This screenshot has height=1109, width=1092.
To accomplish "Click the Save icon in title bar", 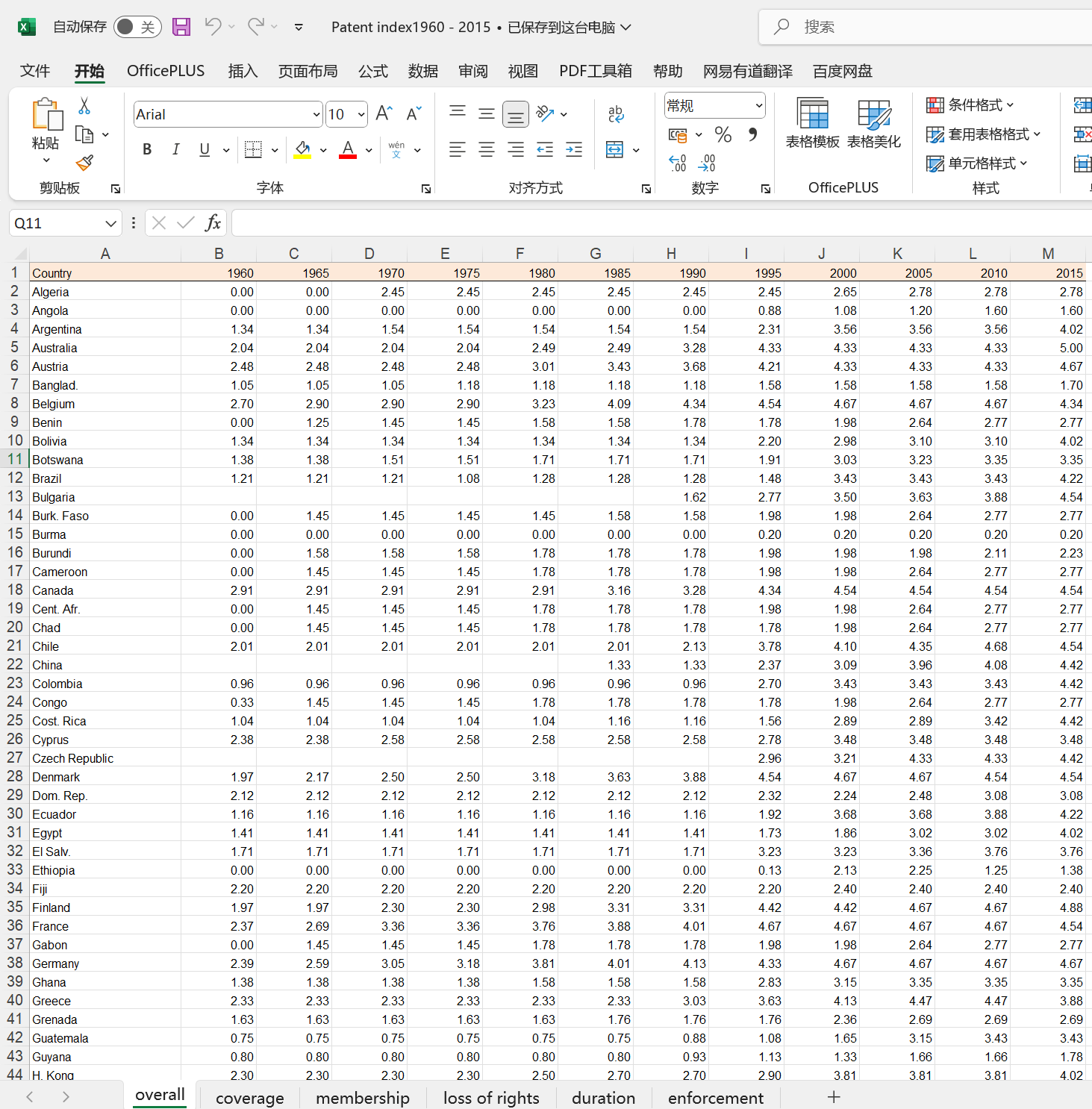I will tap(181, 27).
